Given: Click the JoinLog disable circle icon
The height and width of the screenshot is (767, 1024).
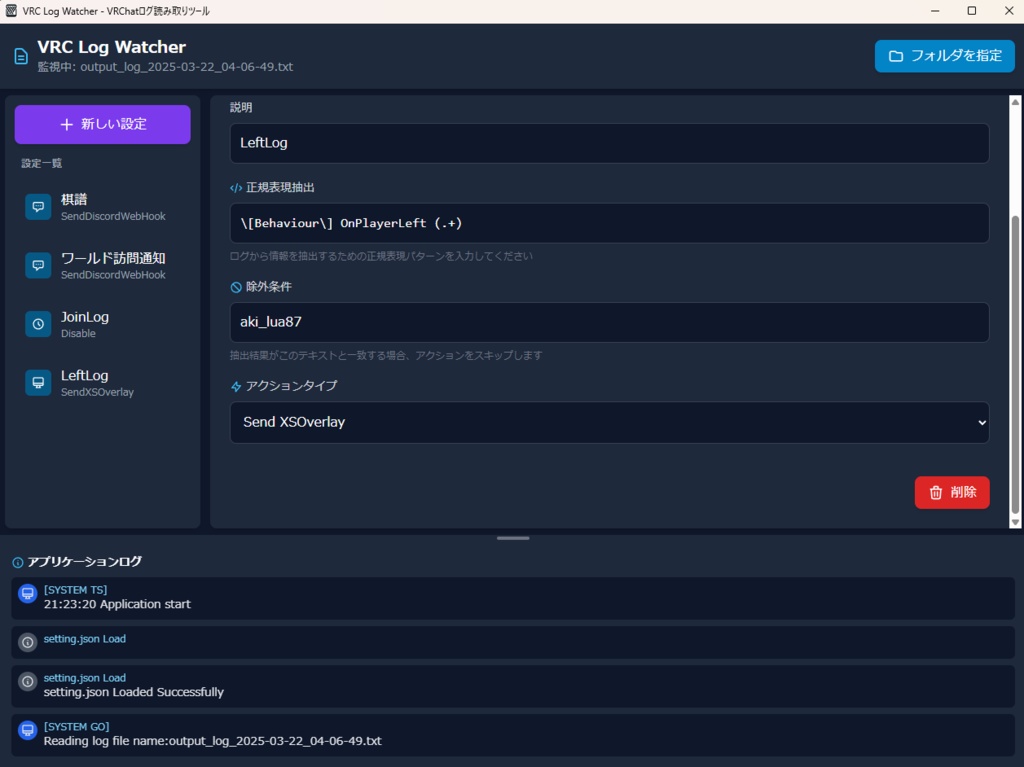Looking at the screenshot, I should point(38,324).
